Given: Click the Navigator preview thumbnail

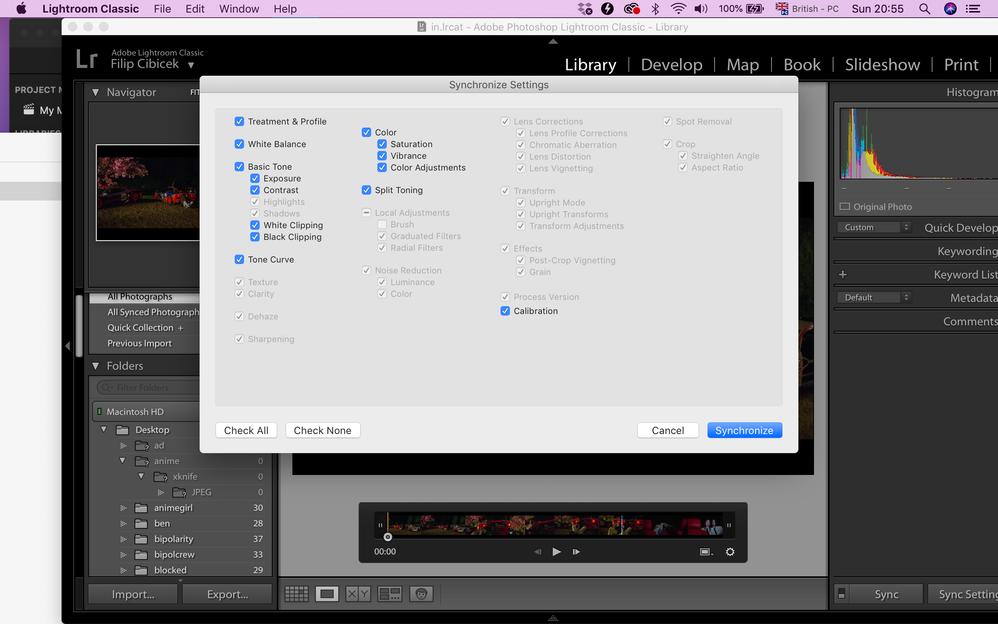Looking at the screenshot, I should coord(148,193).
